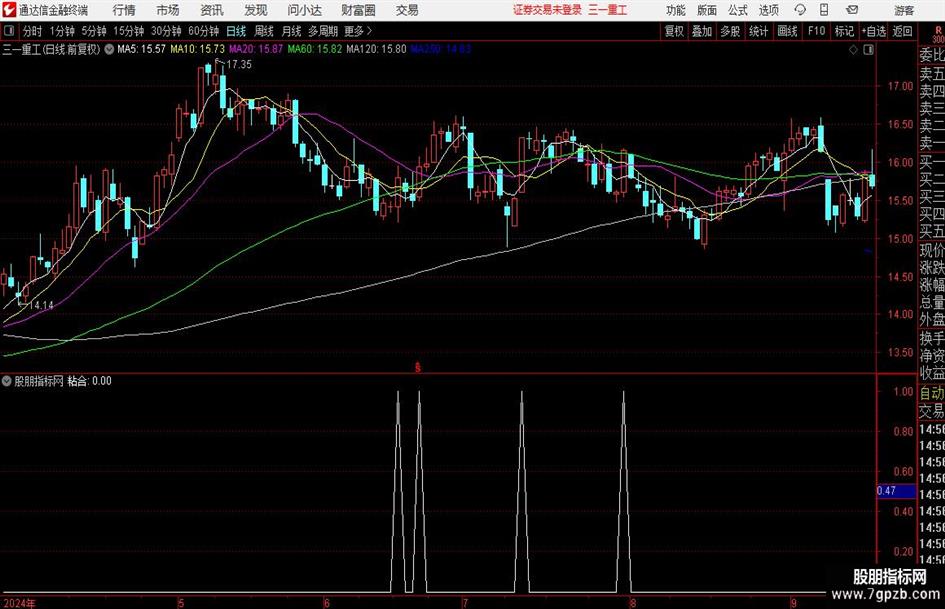Click the mobile phone icon
Viewport: 945px width, 609px height.
click(824, 10)
